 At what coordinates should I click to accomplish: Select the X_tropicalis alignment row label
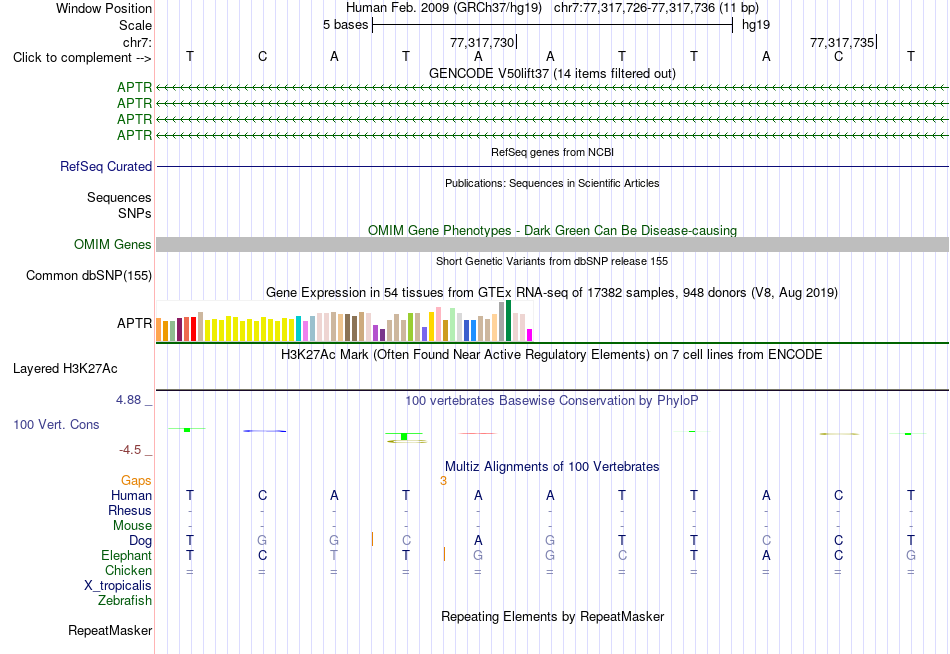point(118,586)
